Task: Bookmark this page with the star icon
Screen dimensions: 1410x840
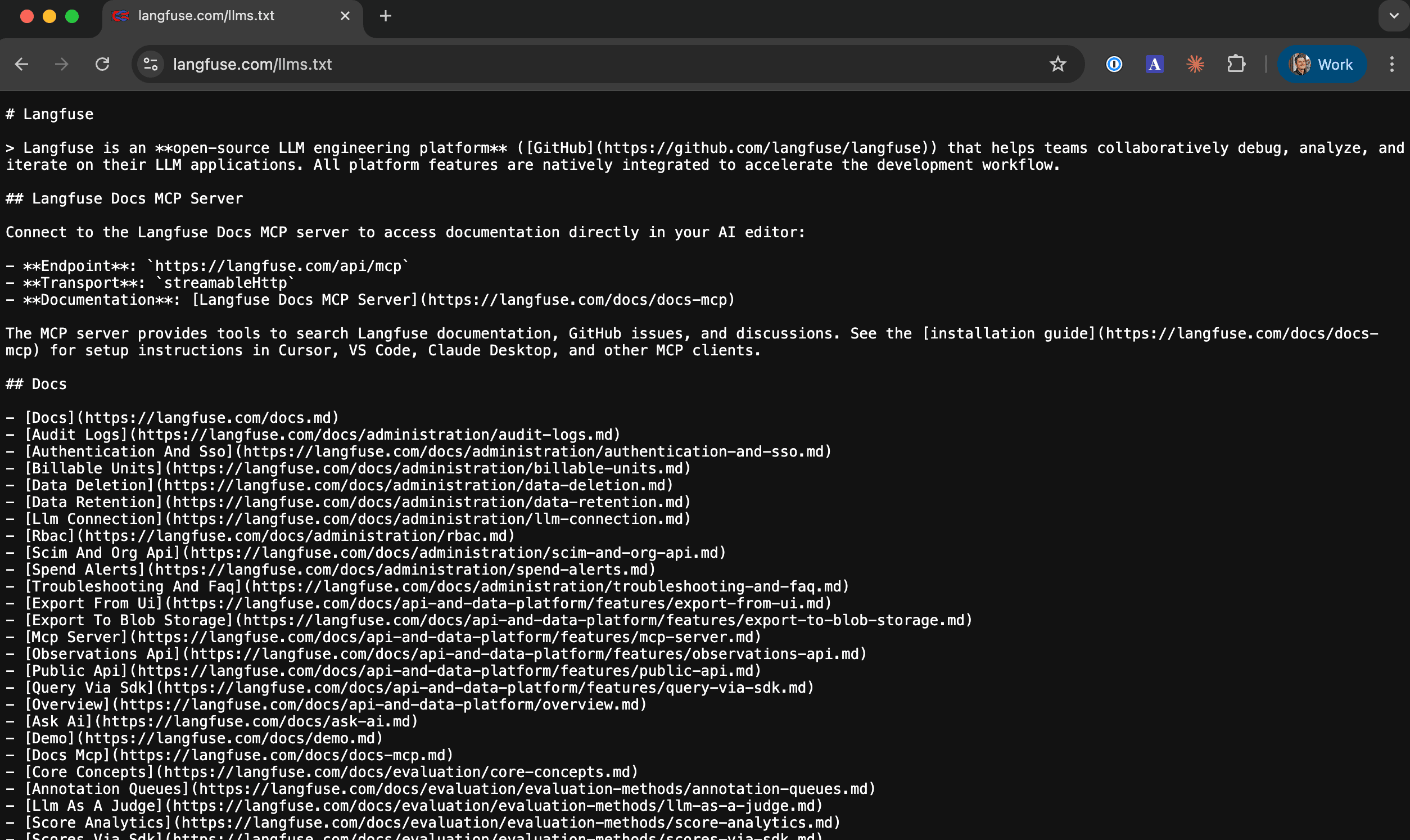Action: (1057, 64)
